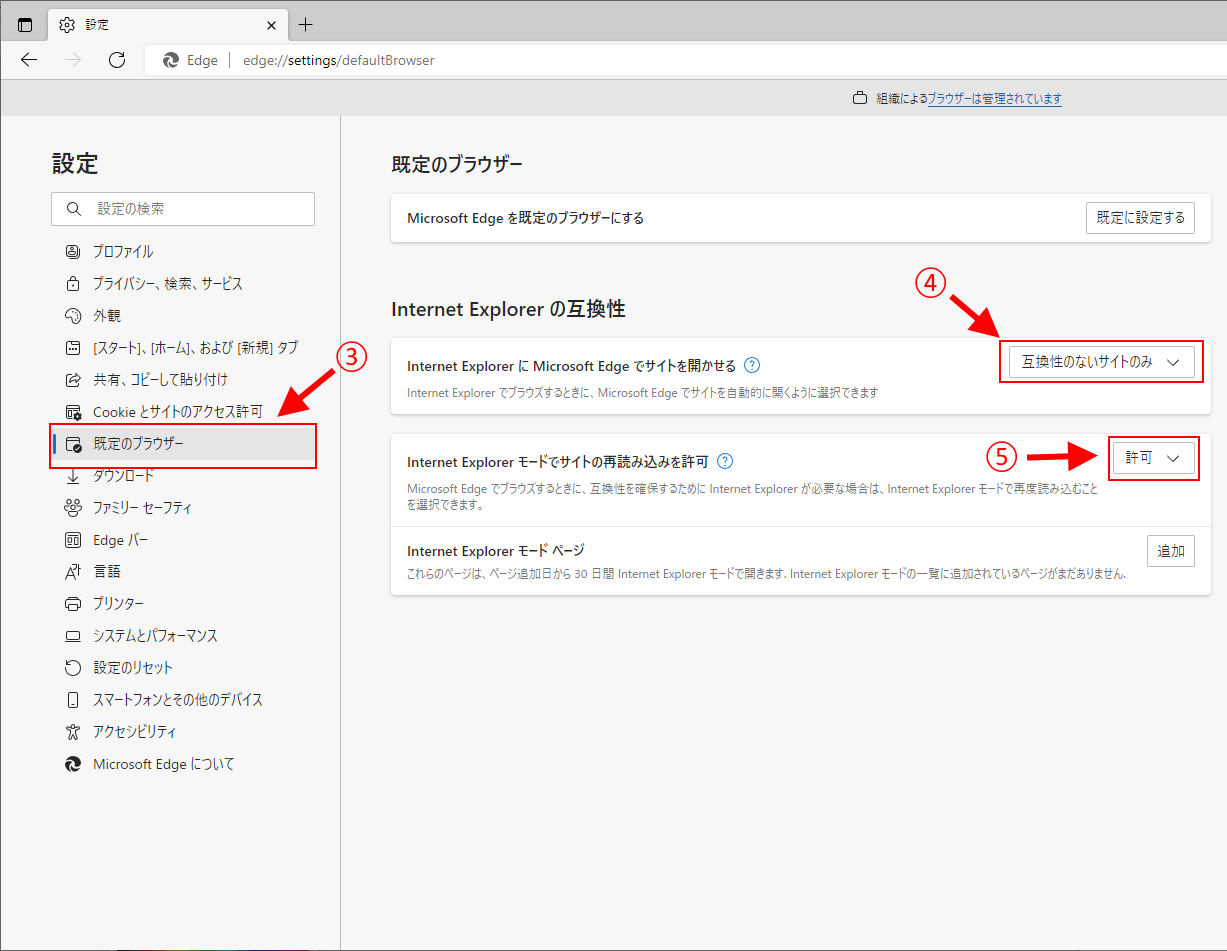Click the [スタート]、[ホーム] tab icon
Screen dimensions: 1227x951
(72, 348)
